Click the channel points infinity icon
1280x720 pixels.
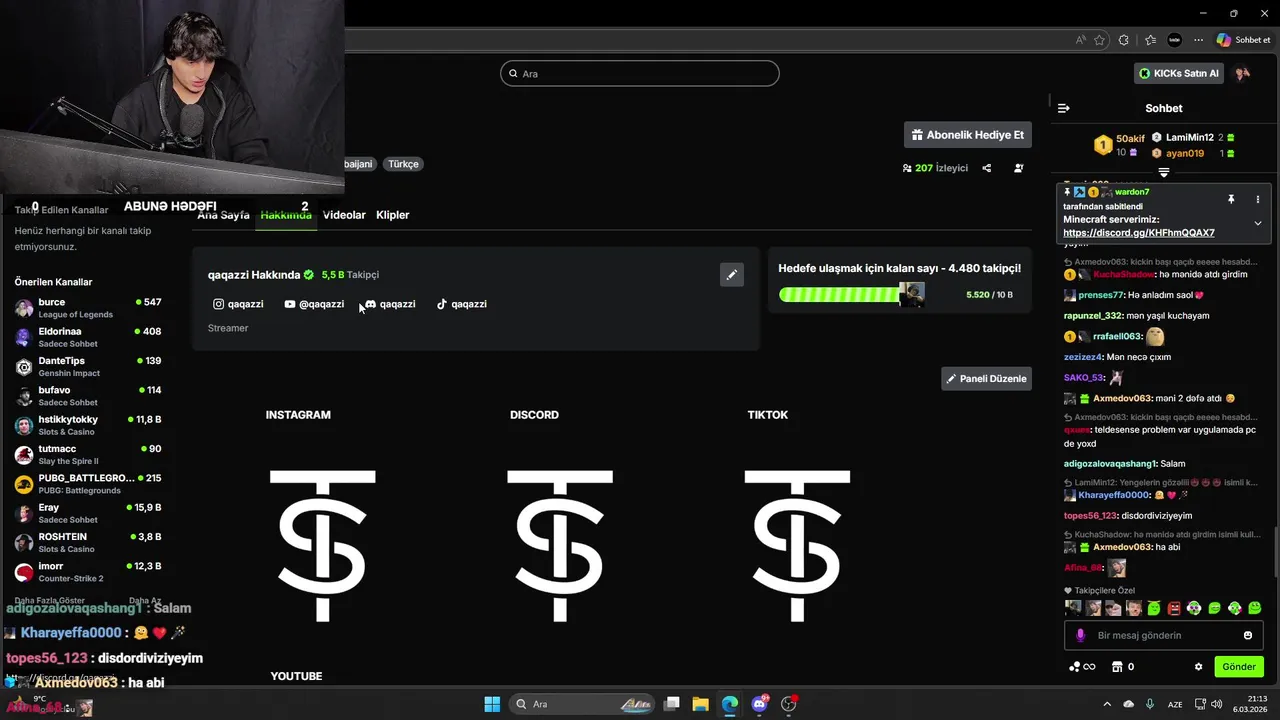click(1082, 667)
